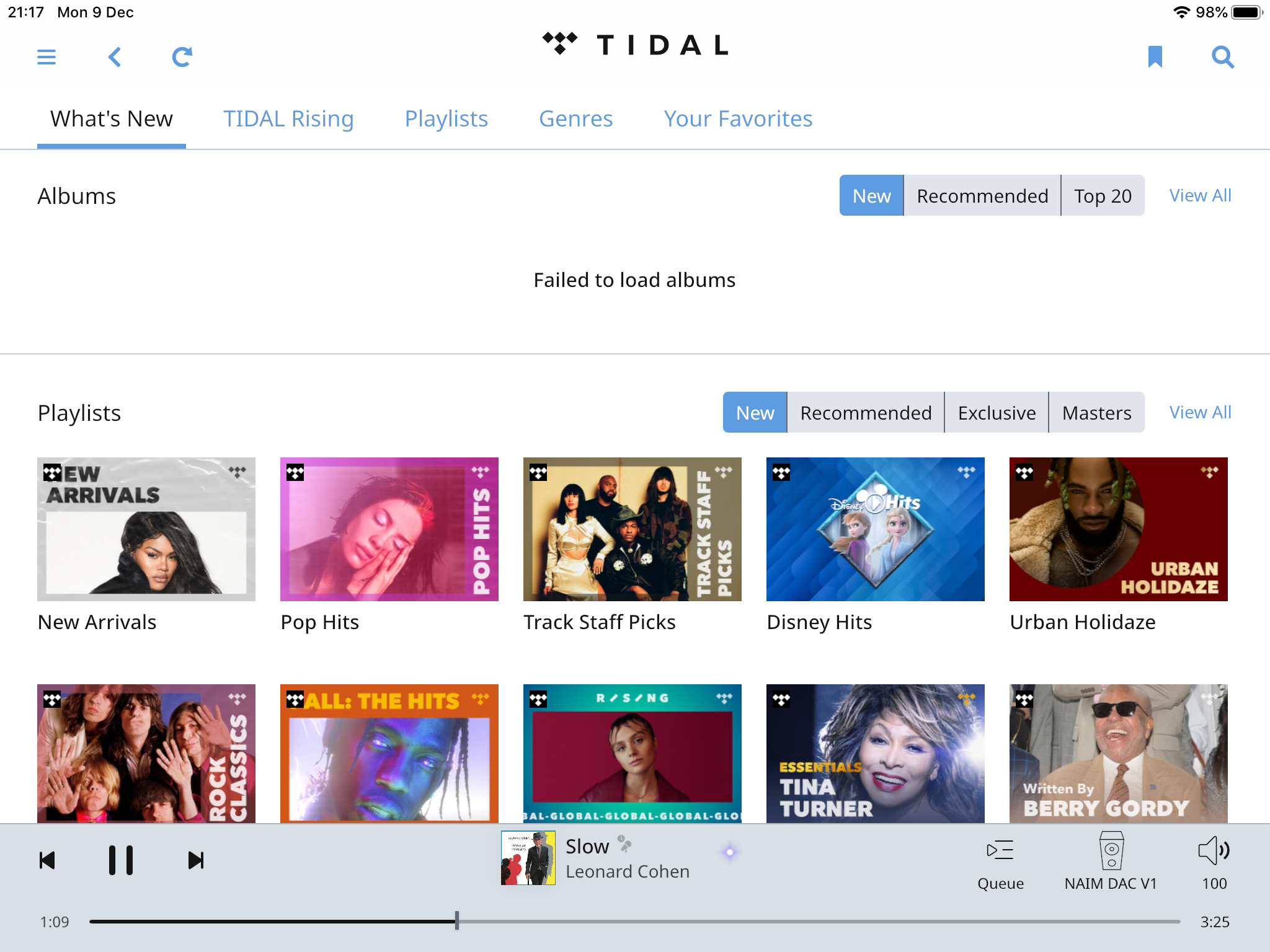Screen dimensions: 1270x952
Task: Tap the clock 21:17 in status bar
Action: 26,12
